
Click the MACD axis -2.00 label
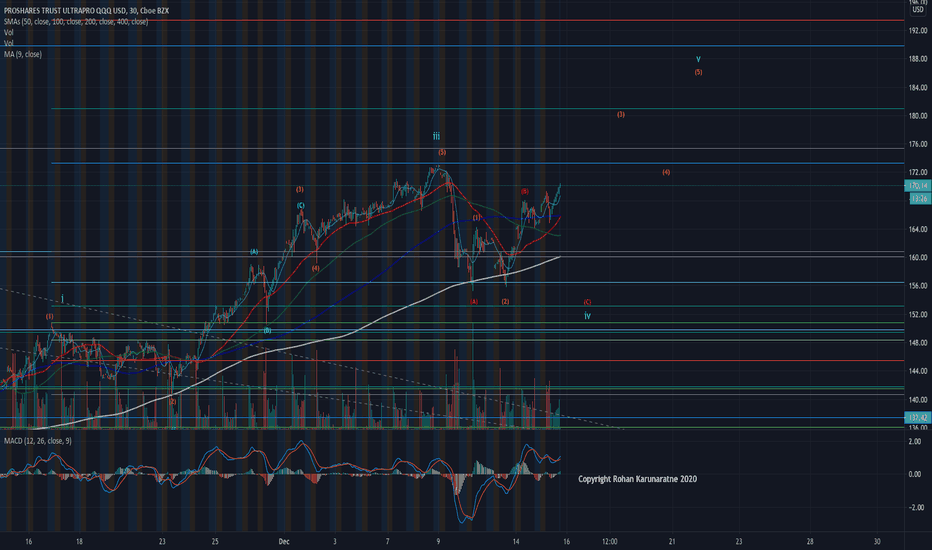[915, 507]
